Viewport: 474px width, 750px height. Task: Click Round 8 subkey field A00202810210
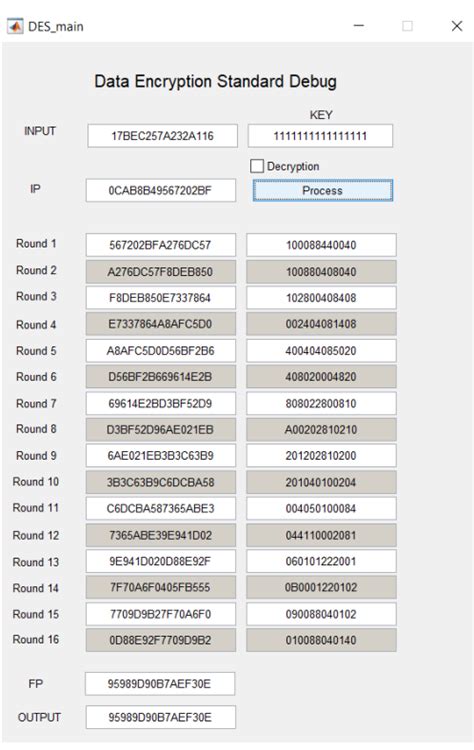pyautogui.click(x=321, y=430)
